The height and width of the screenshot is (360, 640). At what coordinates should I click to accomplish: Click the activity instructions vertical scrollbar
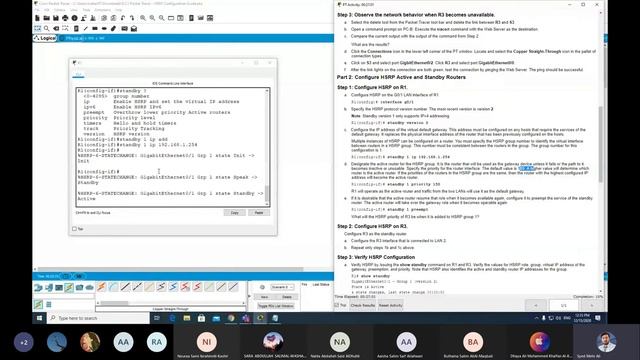click(x=601, y=151)
